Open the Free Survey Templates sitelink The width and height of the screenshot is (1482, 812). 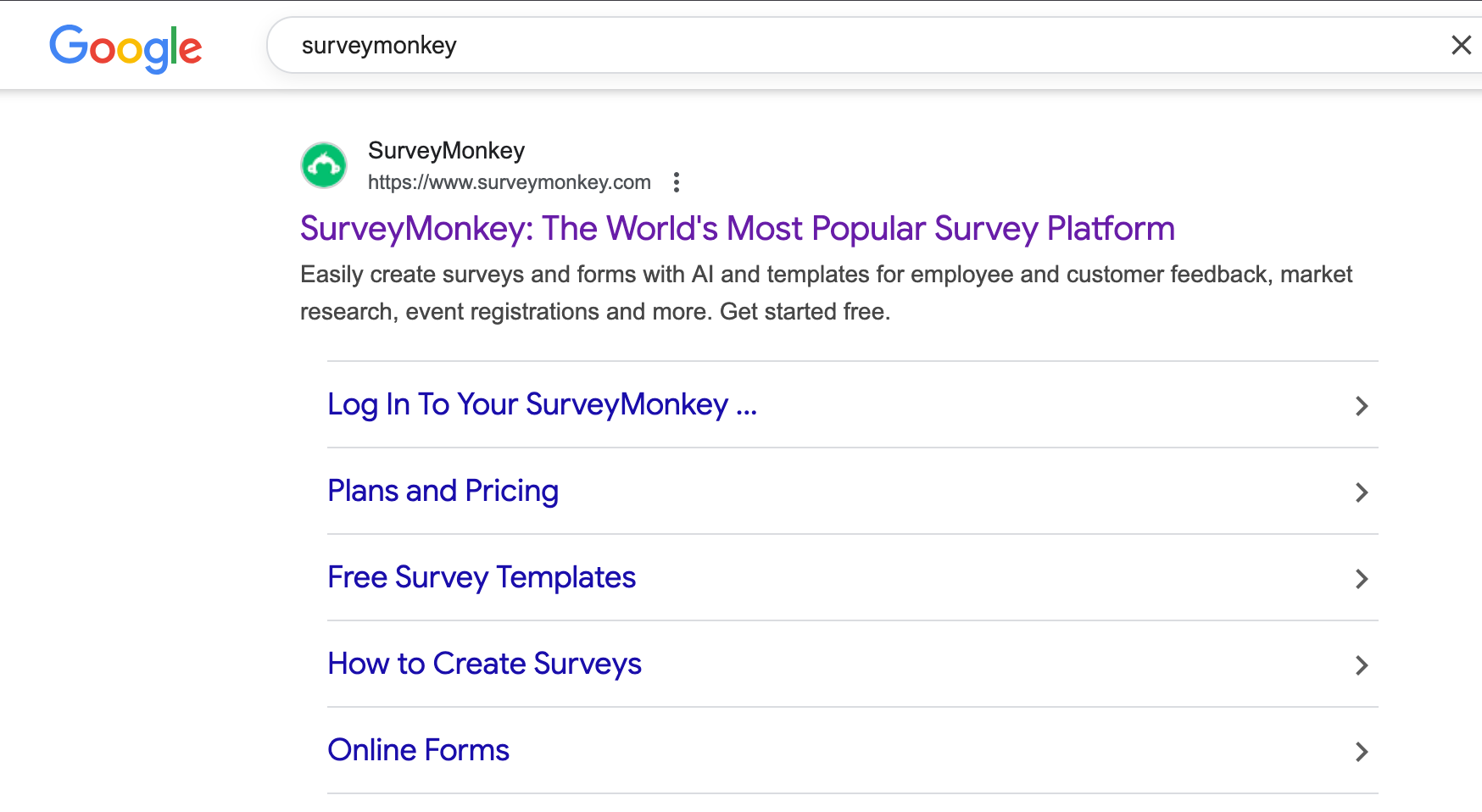pyautogui.click(x=481, y=577)
